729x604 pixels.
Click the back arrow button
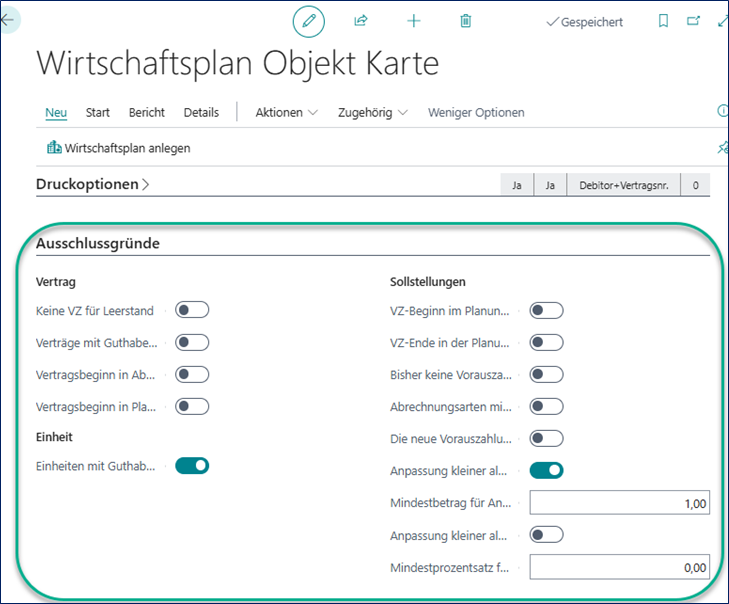[8, 20]
